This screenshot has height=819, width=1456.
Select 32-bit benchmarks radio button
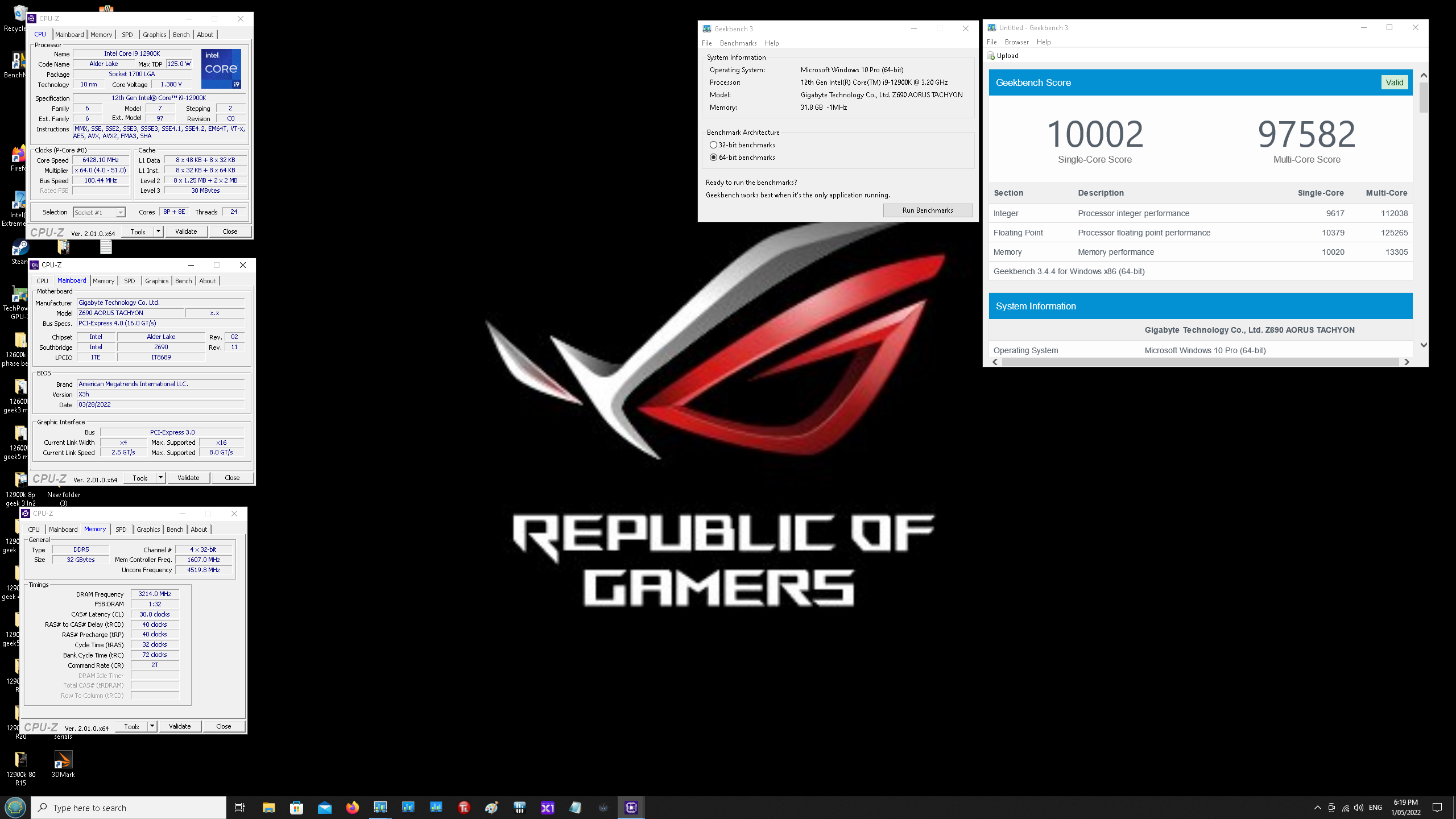click(x=713, y=145)
